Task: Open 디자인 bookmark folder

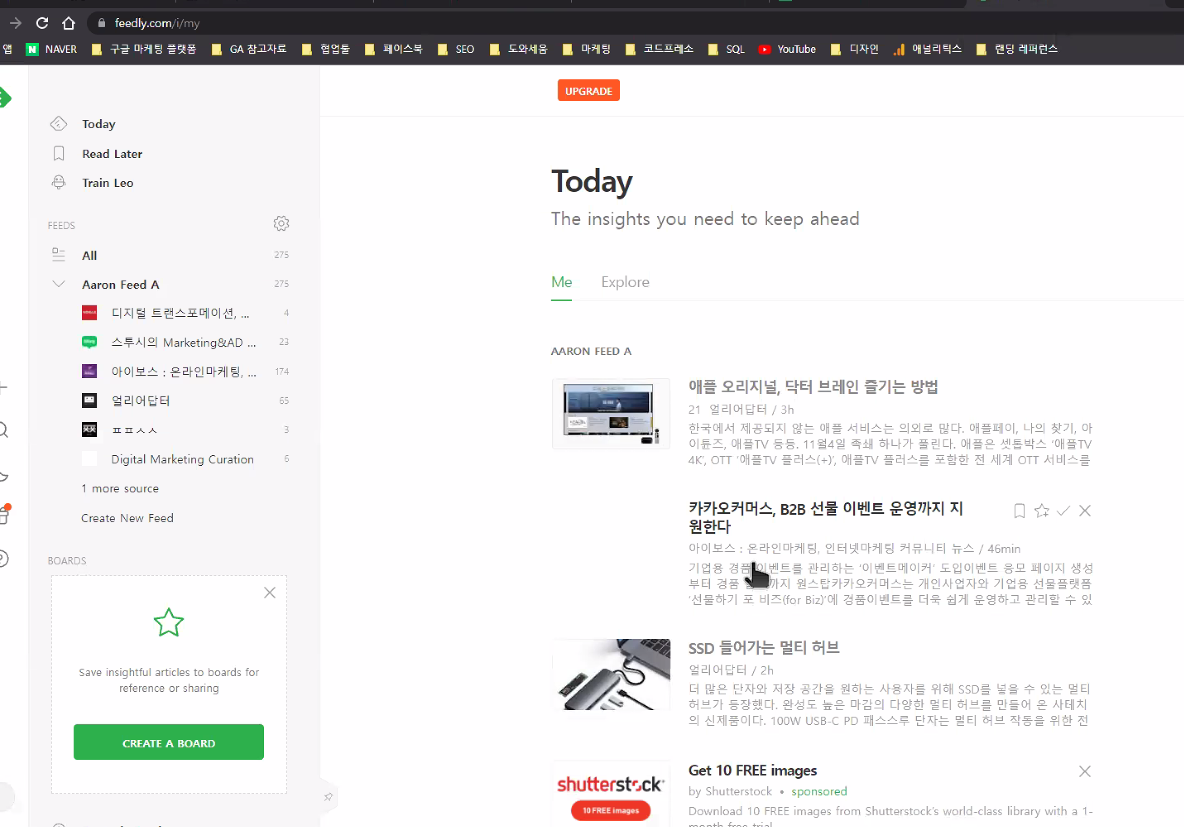Action: [x=855, y=49]
